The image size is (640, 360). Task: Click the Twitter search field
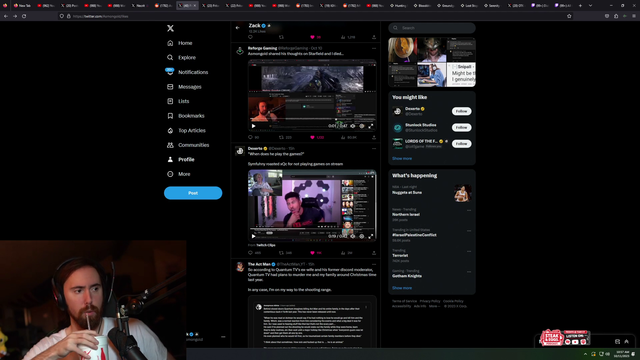[x=432, y=28]
